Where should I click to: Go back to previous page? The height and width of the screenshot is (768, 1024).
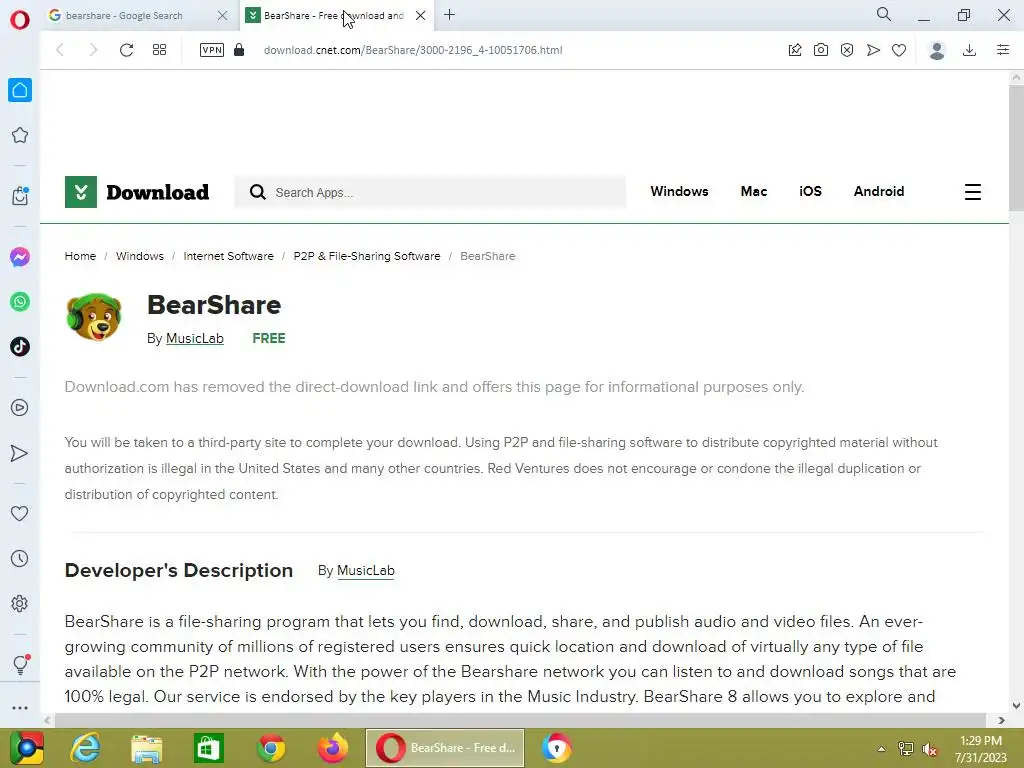60,50
